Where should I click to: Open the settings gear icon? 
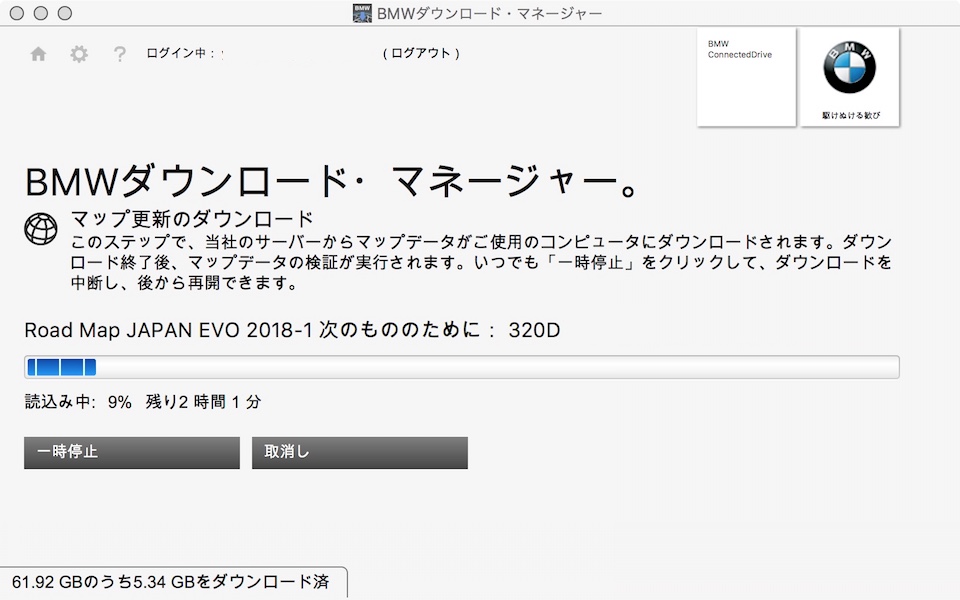click(x=79, y=54)
